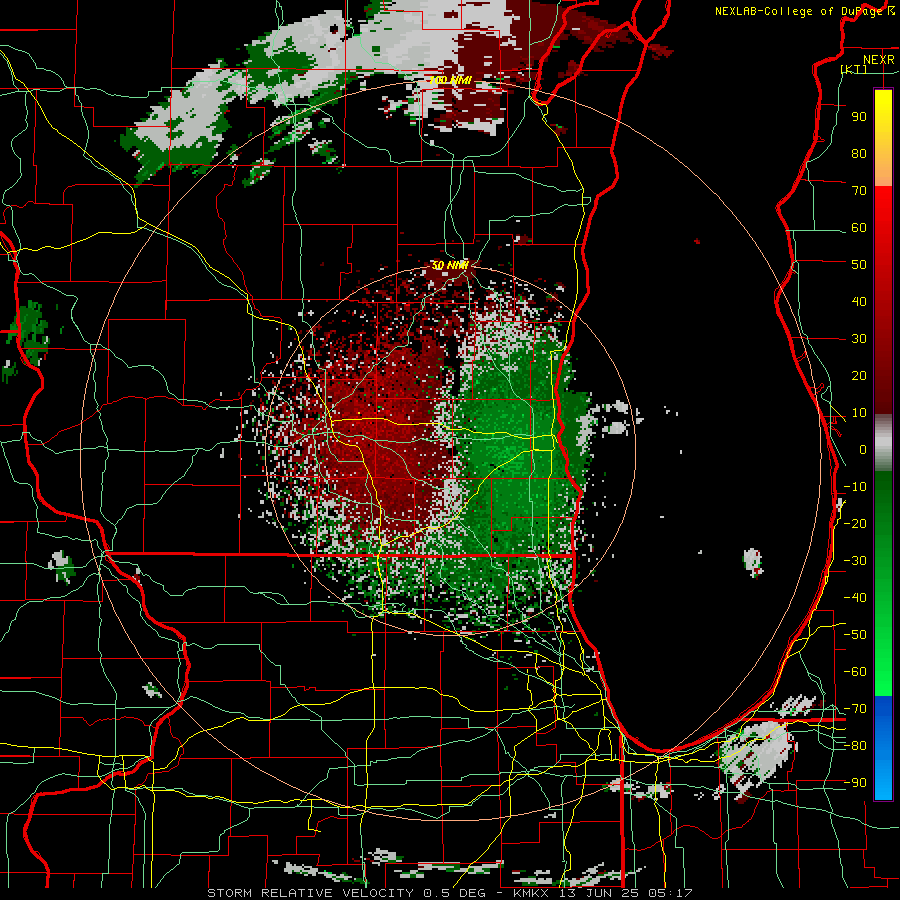Viewport: 900px width, 900px height.
Task: Click the positive 20 scale value
Action: click(x=859, y=375)
